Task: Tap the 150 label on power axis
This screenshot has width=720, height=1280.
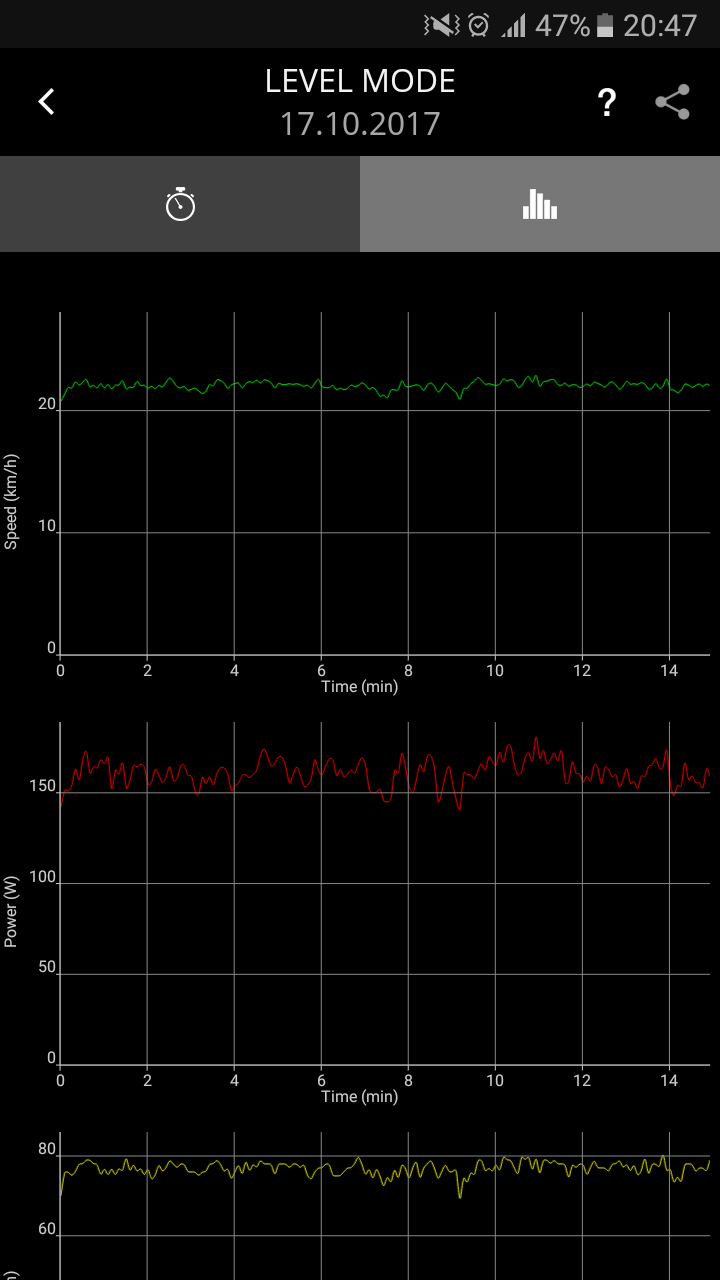Action: pyautogui.click(x=43, y=787)
